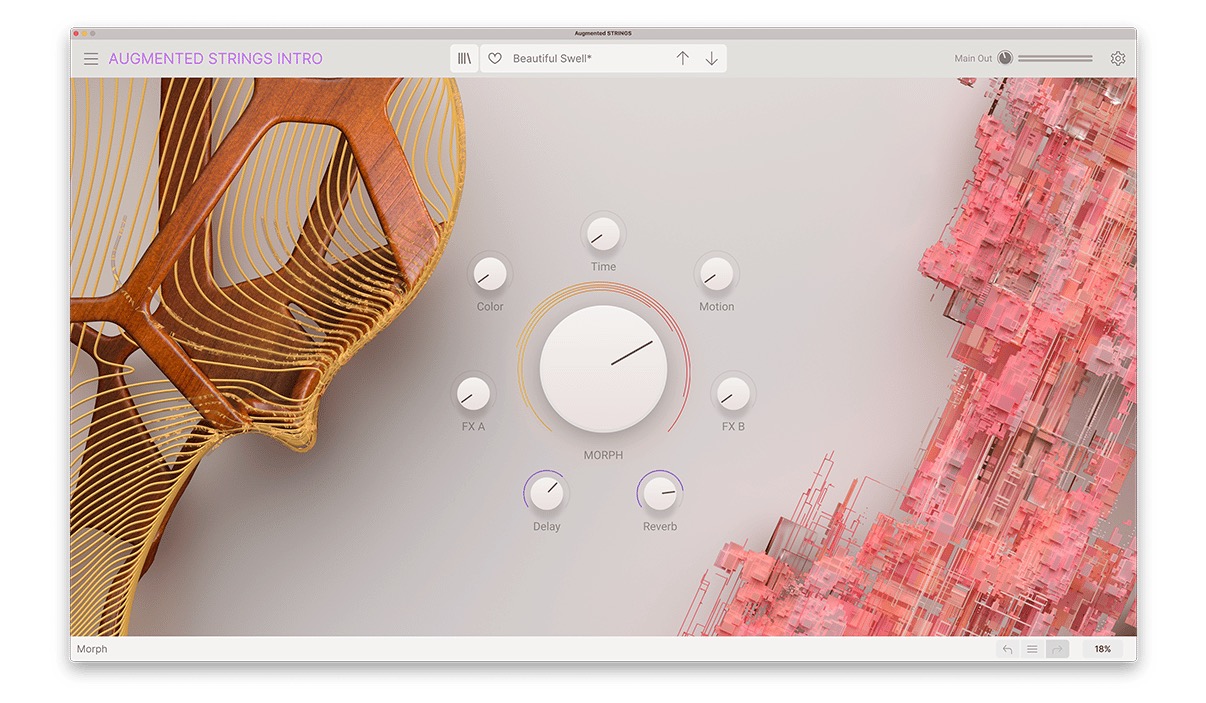This screenshot has height=703, width=1206.
Task: Click the Time knob
Action: (603, 234)
